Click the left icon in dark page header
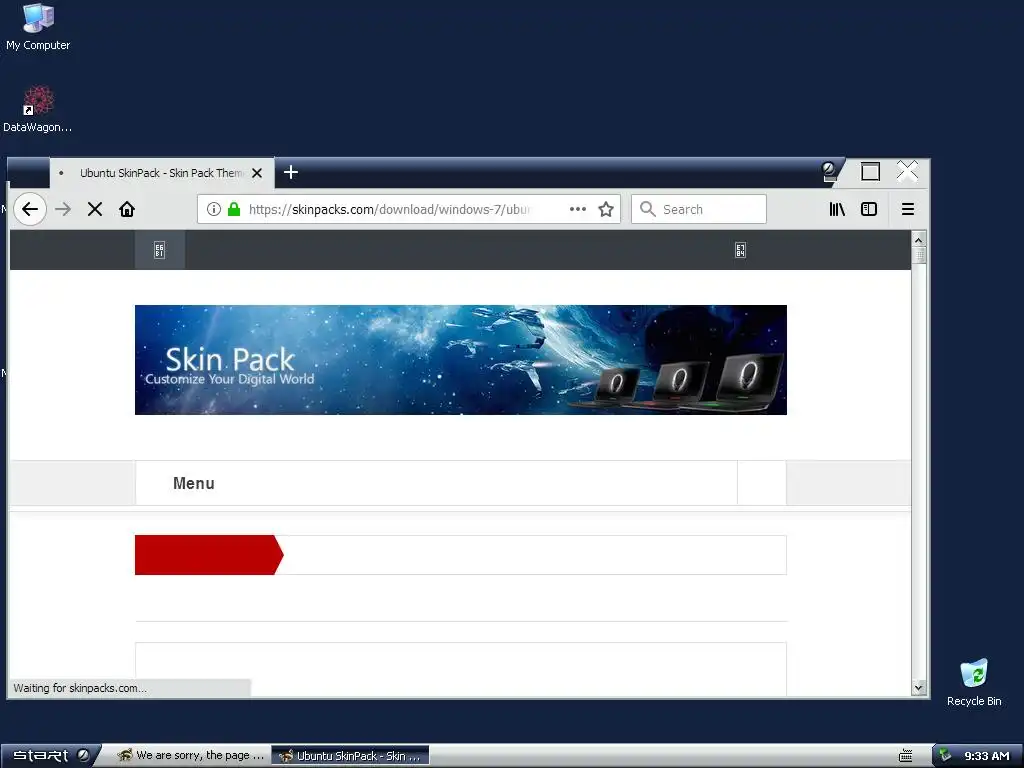This screenshot has width=1024, height=768. tap(159, 249)
